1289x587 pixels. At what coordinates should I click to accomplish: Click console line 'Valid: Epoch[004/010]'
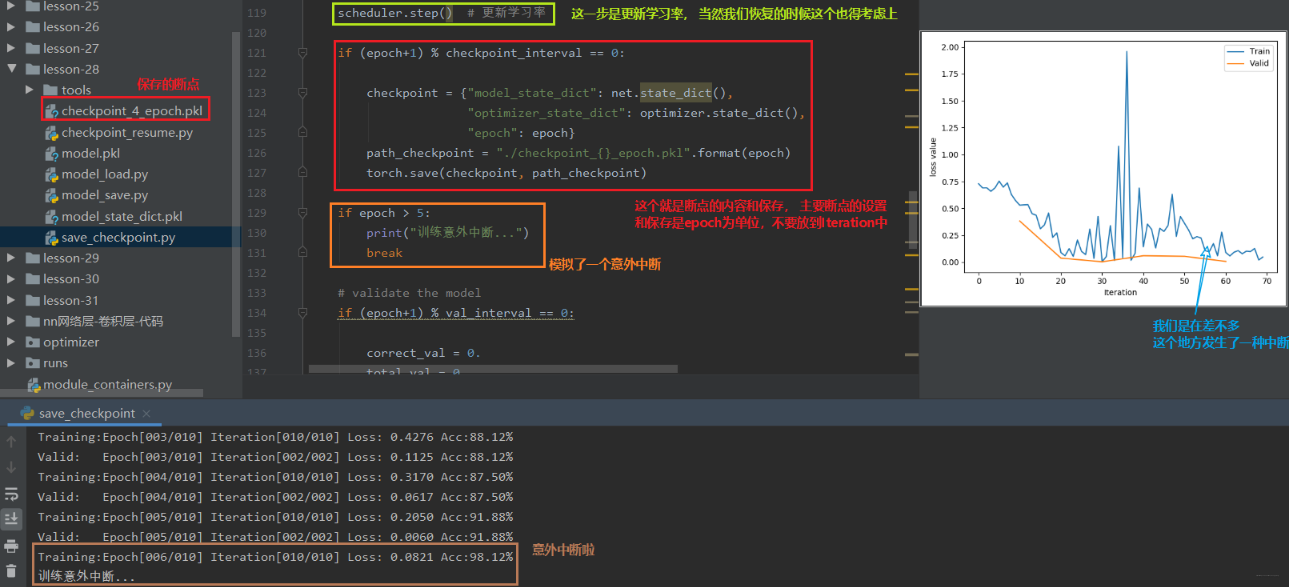click(x=275, y=497)
